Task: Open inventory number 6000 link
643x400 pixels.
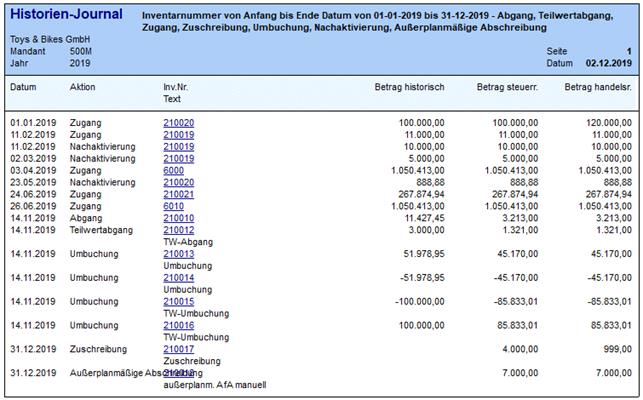Action: (x=173, y=170)
